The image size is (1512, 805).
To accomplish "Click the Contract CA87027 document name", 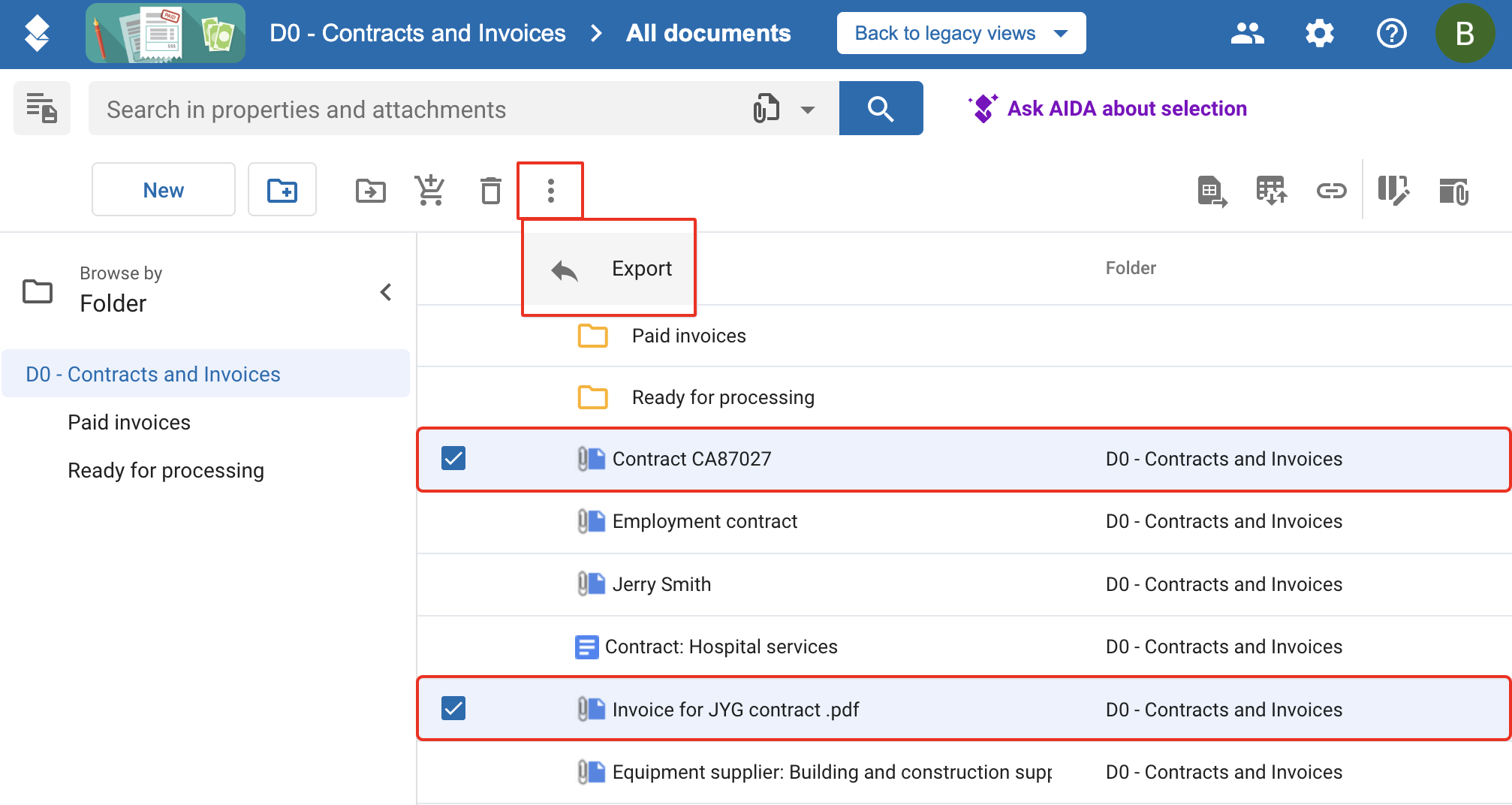I will coord(691,459).
